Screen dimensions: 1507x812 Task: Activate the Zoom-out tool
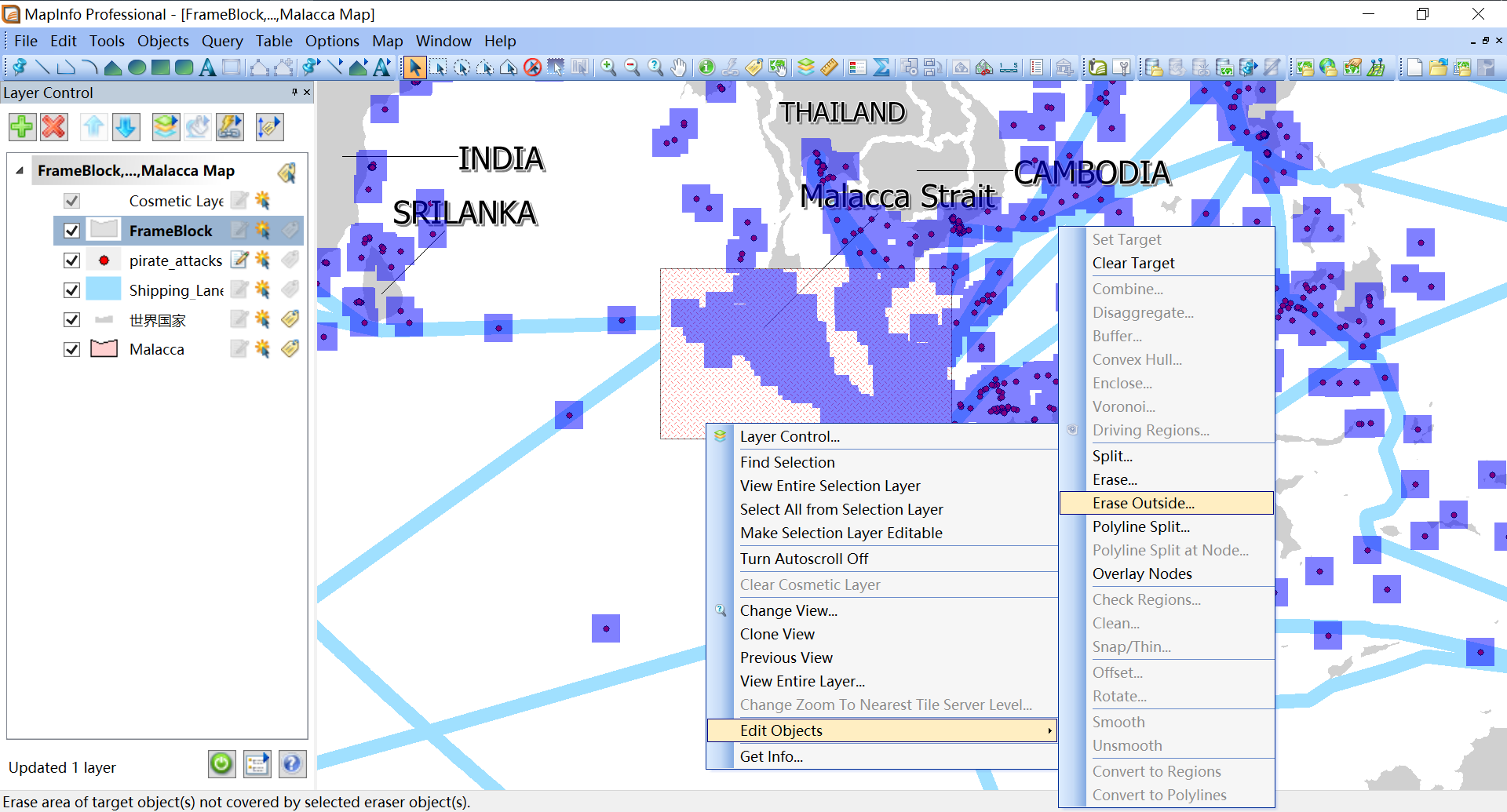[632, 67]
